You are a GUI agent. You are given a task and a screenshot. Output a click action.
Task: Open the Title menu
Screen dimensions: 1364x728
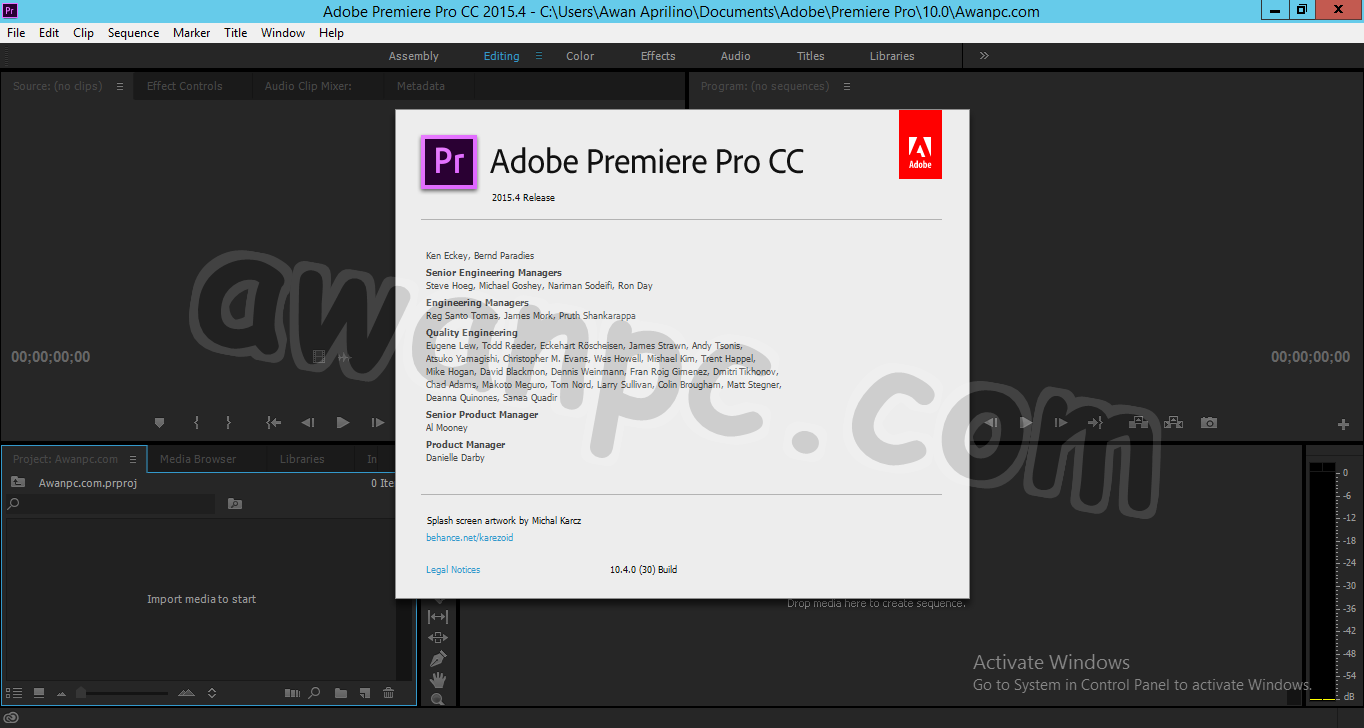[236, 33]
